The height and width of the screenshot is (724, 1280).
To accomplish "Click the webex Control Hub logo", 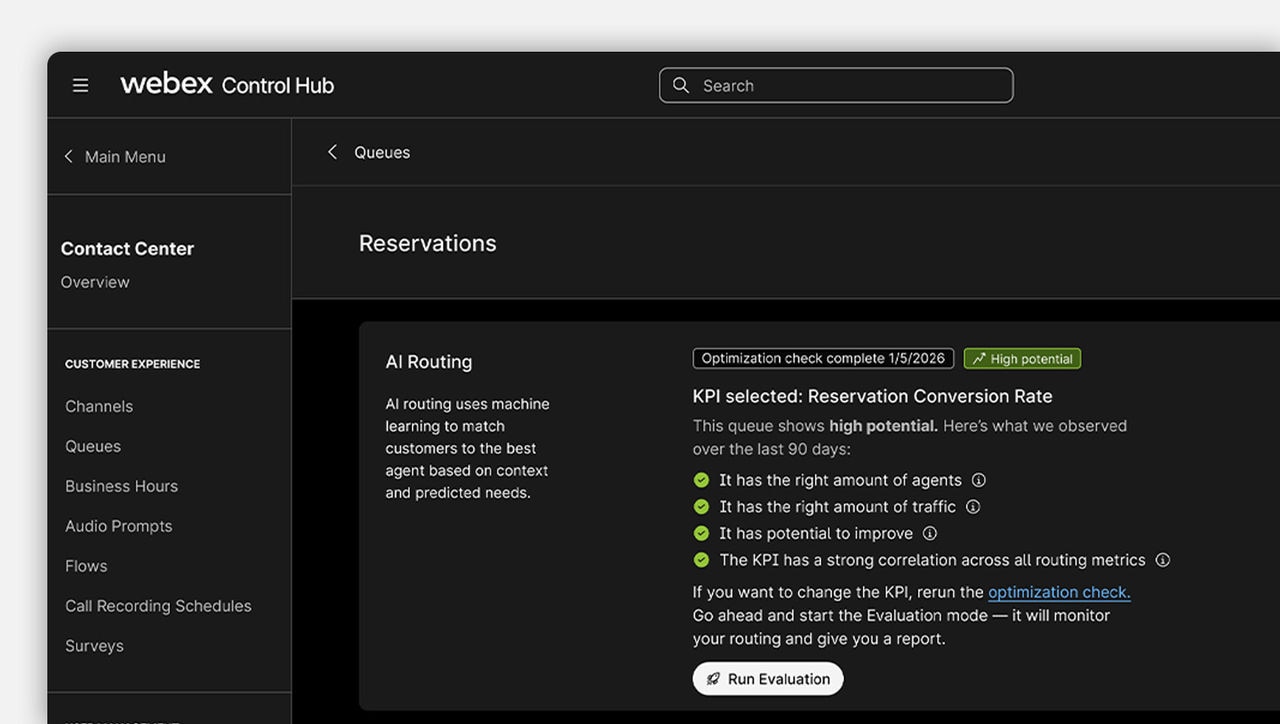I will [227, 85].
